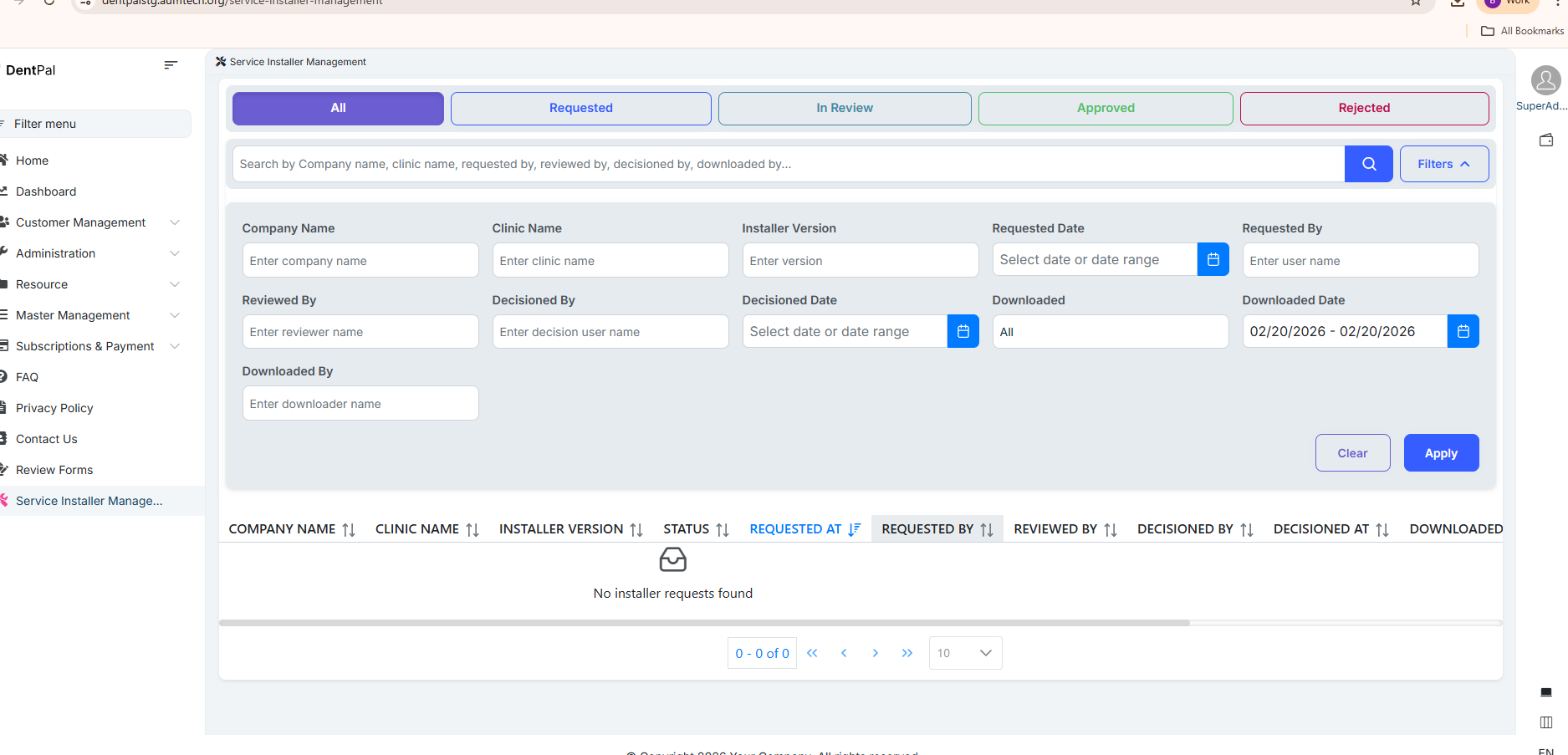Image resolution: width=1568 pixels, height=755 pixels.
Task: Click the horizontal table scrollbar
Action: 703,623
